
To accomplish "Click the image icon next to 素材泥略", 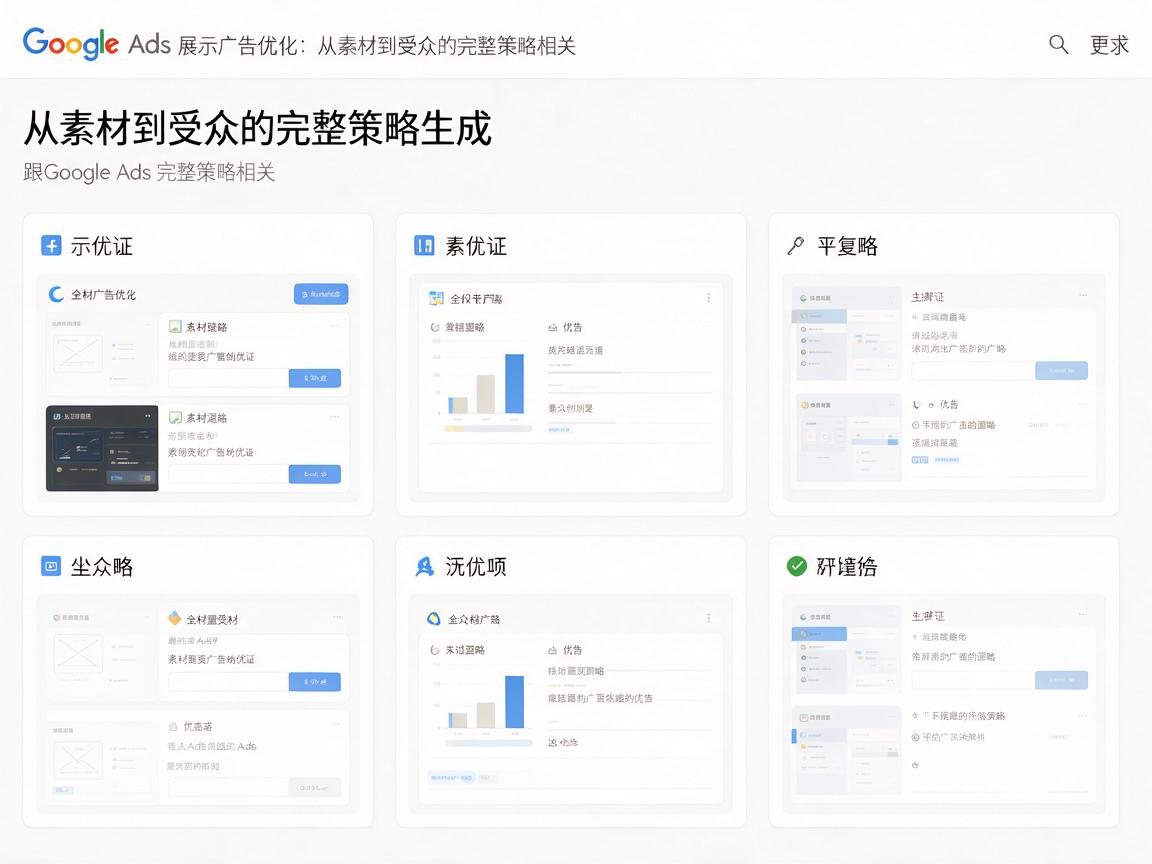I will tap(175, 417).
